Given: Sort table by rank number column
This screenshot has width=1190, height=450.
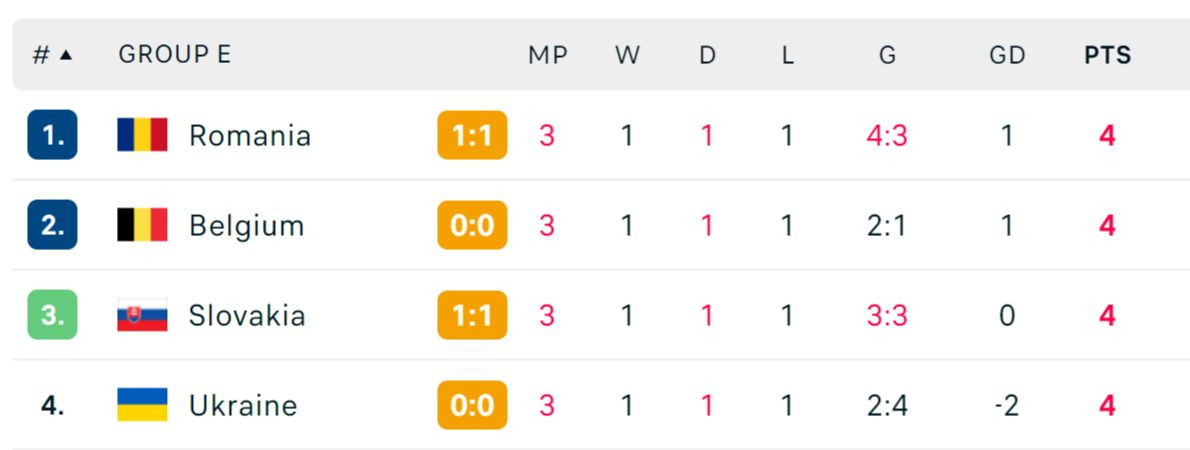Looking at the screenshot, I should 52,55.
